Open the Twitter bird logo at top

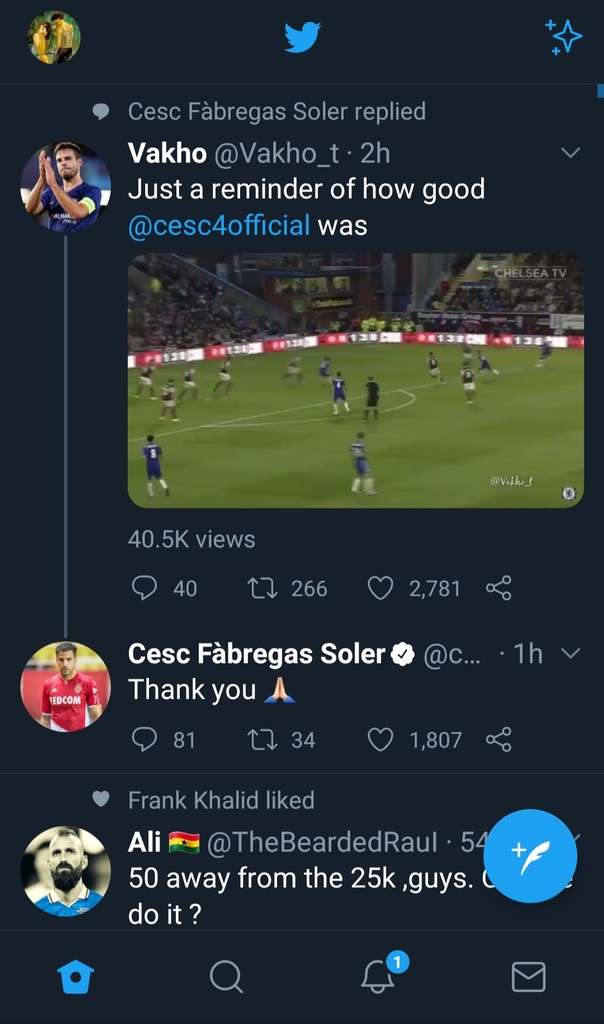point(302,38)
